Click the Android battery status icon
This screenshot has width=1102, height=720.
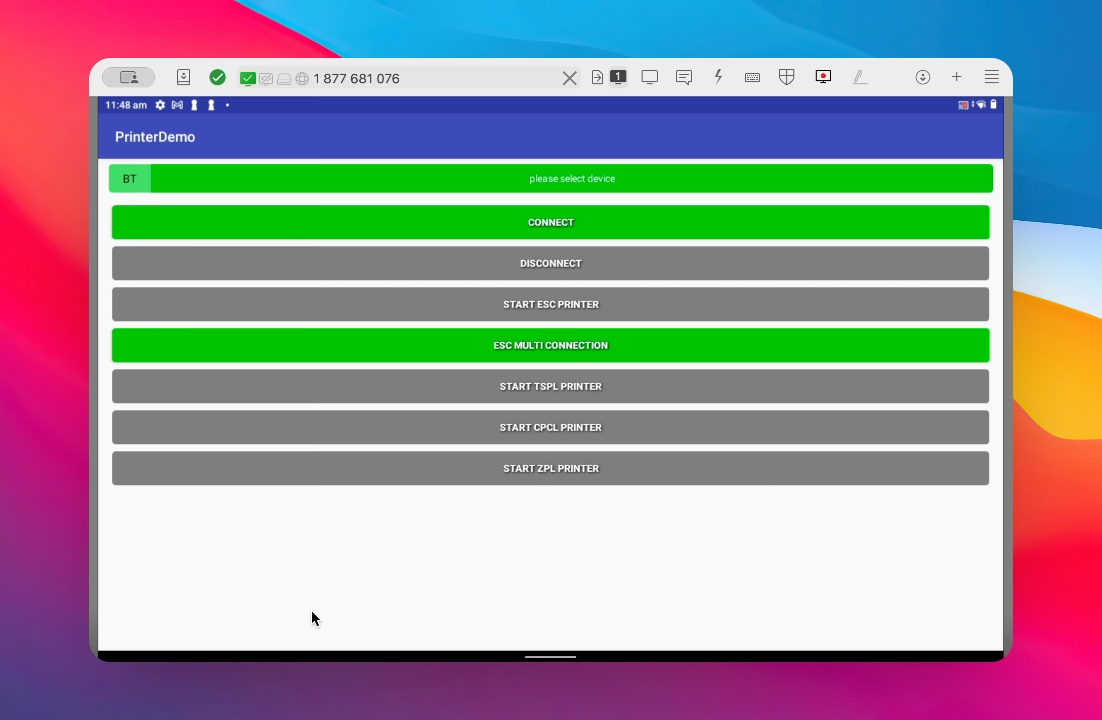993,104
